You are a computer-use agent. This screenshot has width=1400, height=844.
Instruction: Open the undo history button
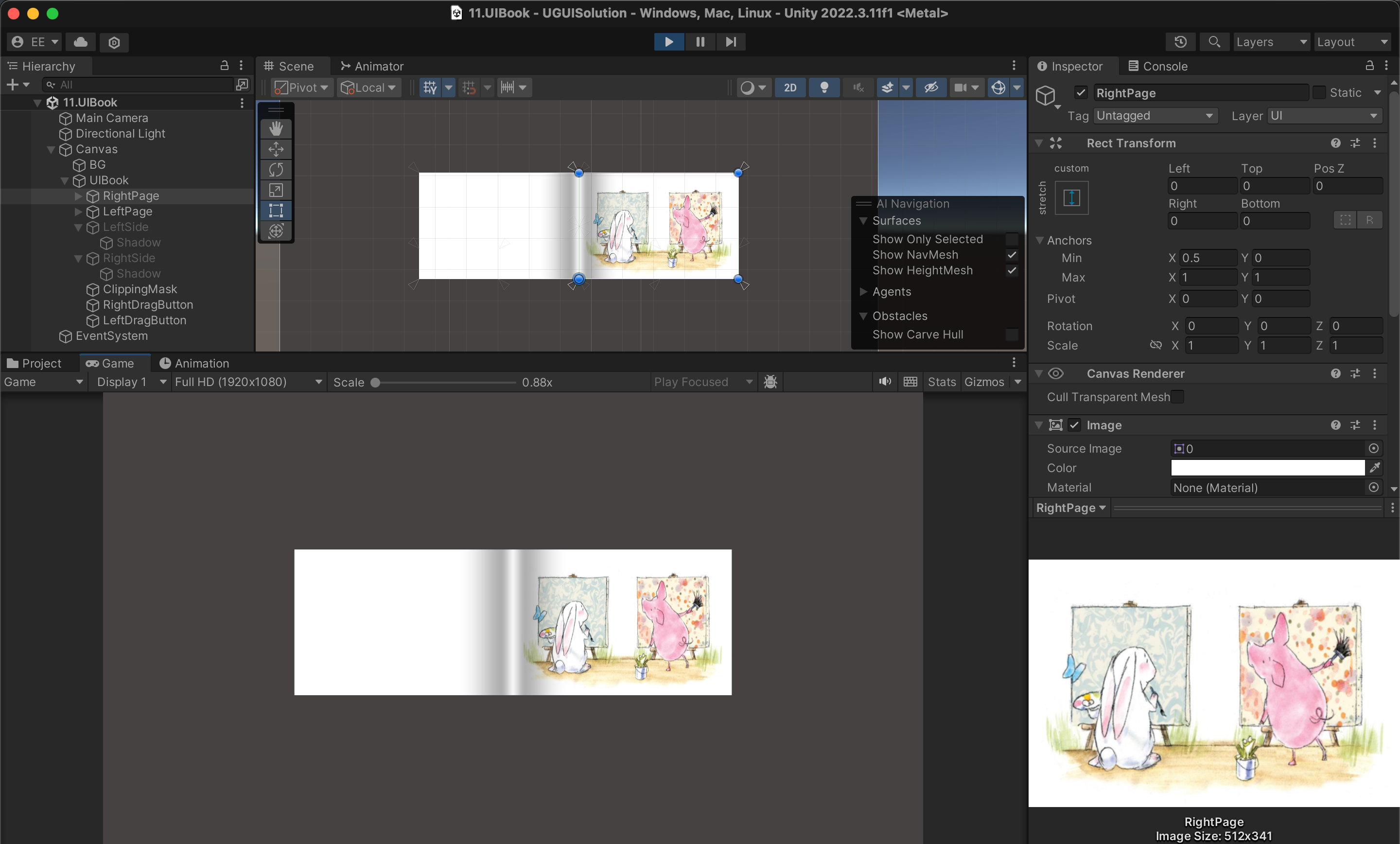(1180, 41)
